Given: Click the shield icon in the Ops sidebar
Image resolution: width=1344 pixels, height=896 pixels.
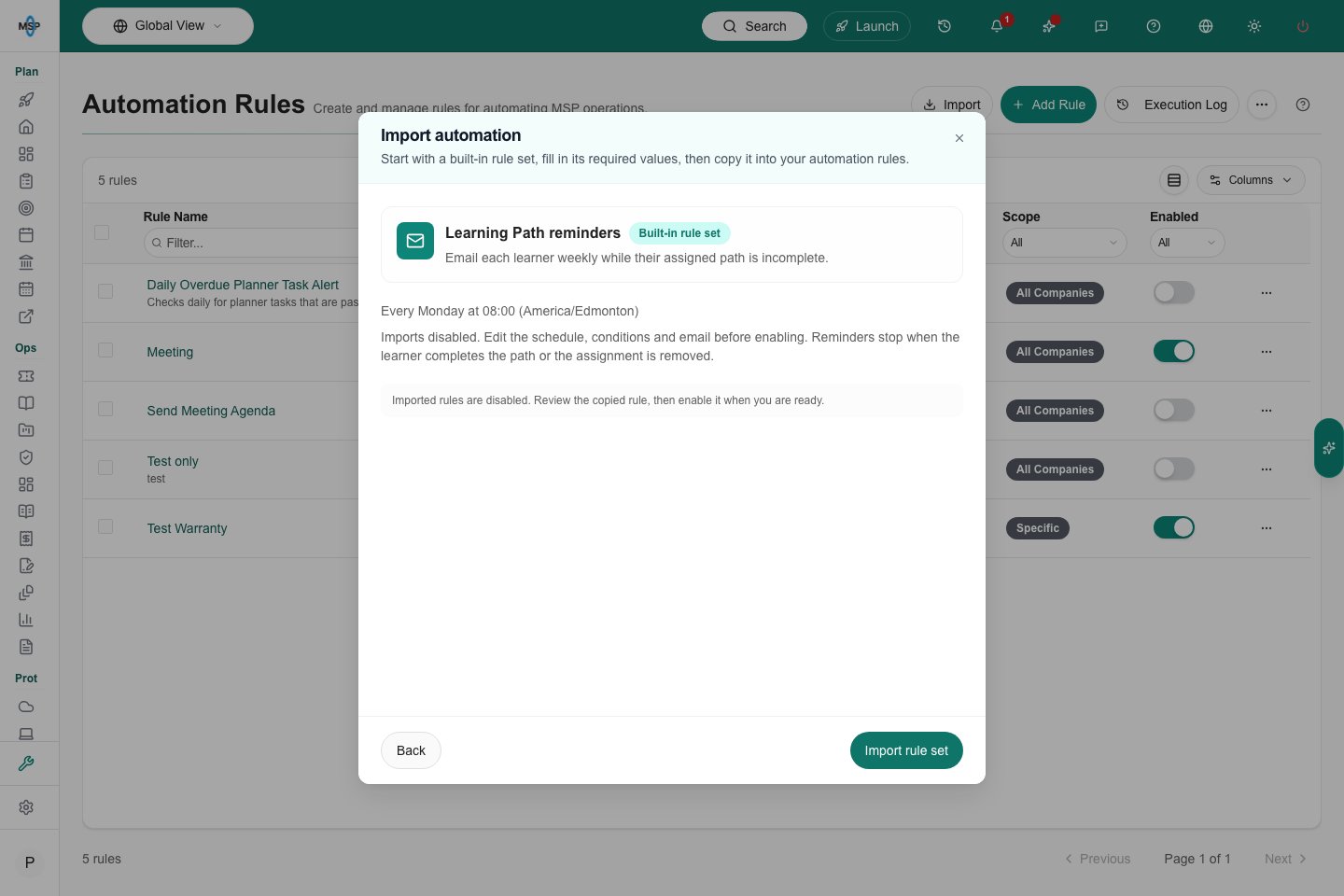Looking at the screenshot, I should coord(26,457).
